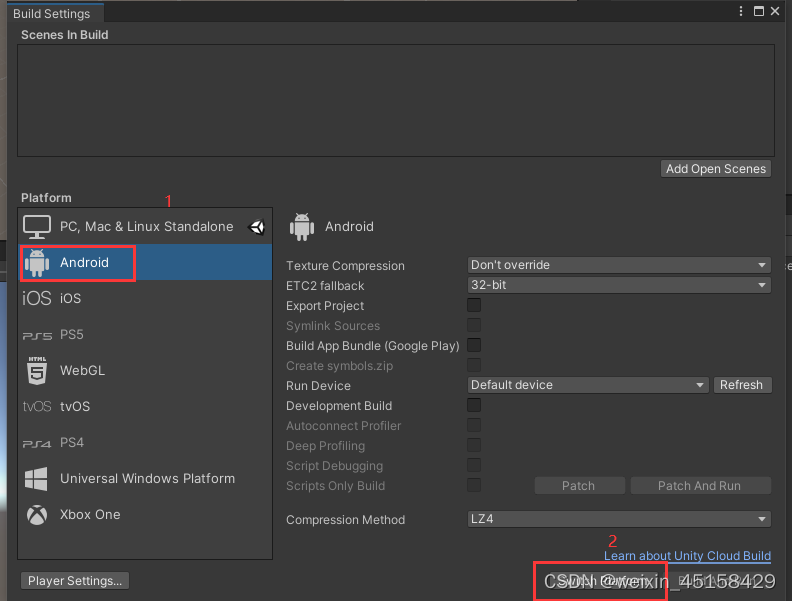
Task: Select the WebGL platform row
Action: click(x=145, y=371)
